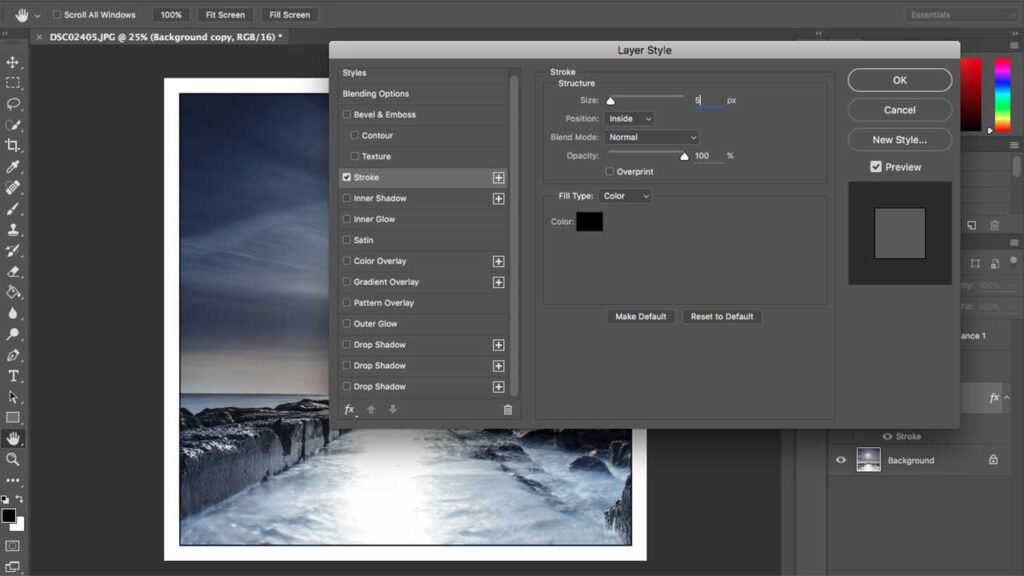Click the fx add-effect icon in Layer Style

[349, 409]
